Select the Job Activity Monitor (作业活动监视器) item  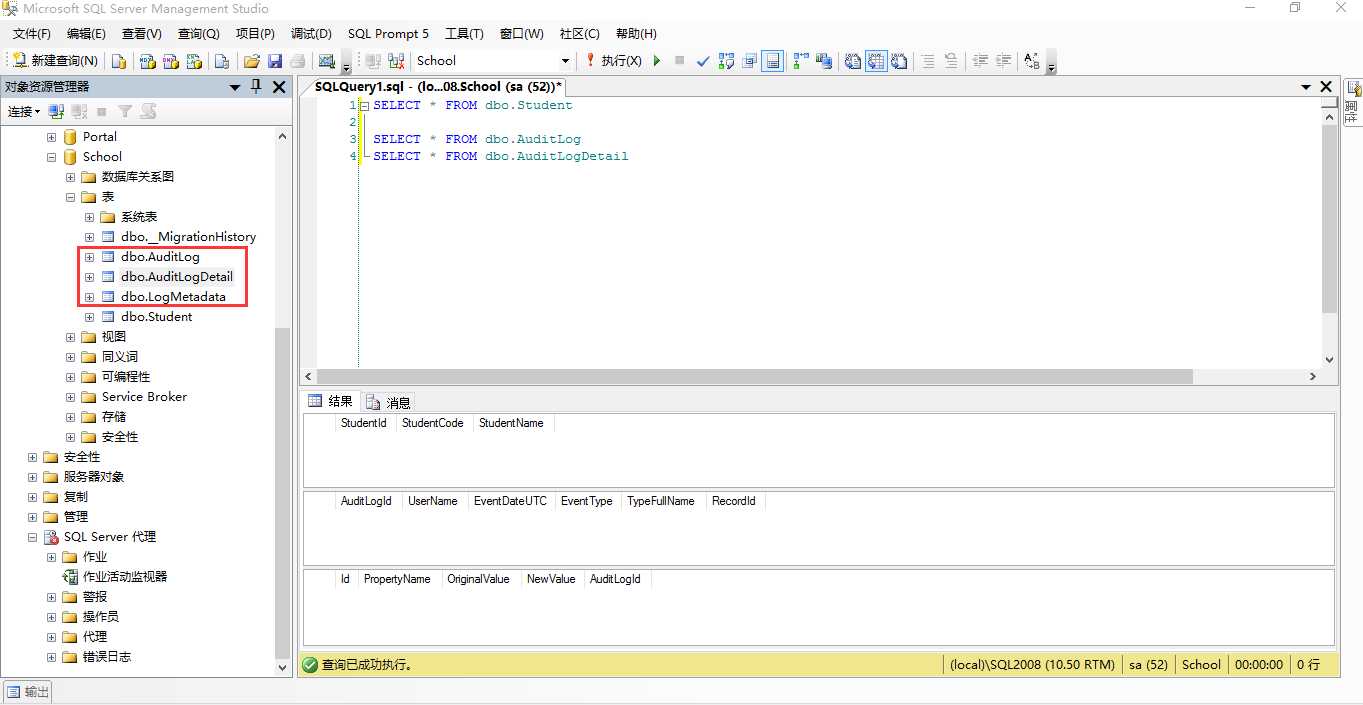click(125, 577)
